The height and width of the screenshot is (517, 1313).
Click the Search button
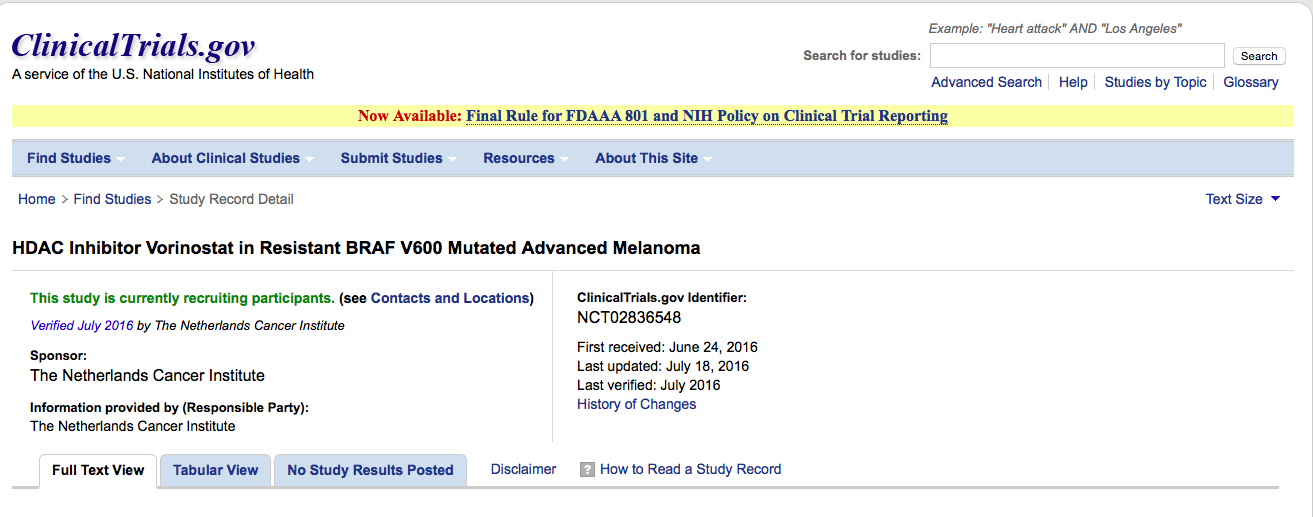[x=1259, y=56]
